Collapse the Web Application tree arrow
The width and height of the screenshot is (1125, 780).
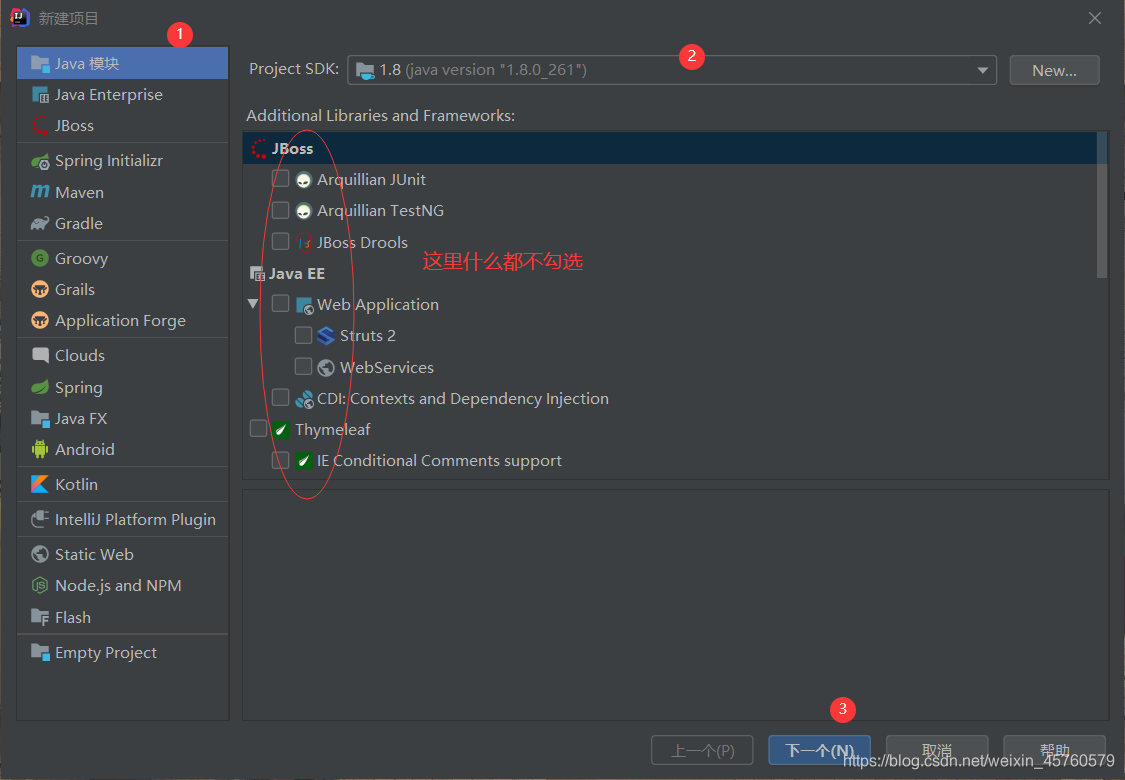tap(253, 304)
